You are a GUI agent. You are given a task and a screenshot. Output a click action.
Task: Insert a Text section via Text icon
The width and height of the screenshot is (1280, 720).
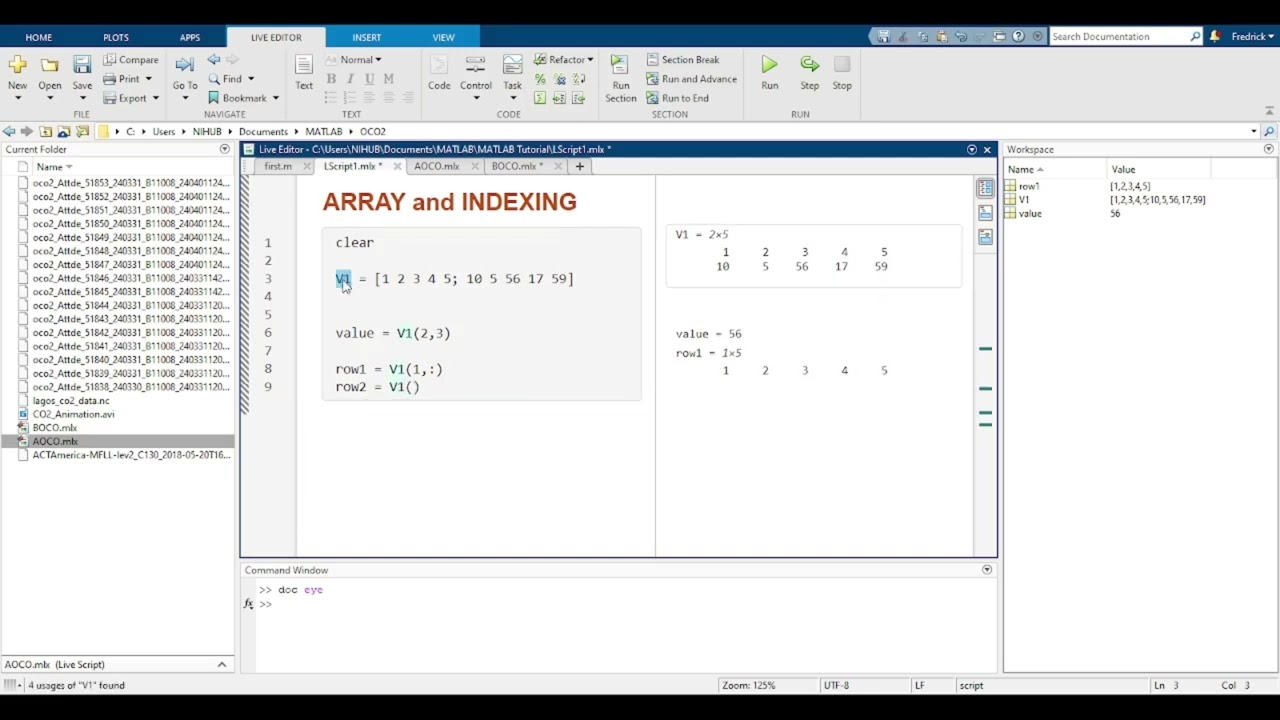point(304,66)
